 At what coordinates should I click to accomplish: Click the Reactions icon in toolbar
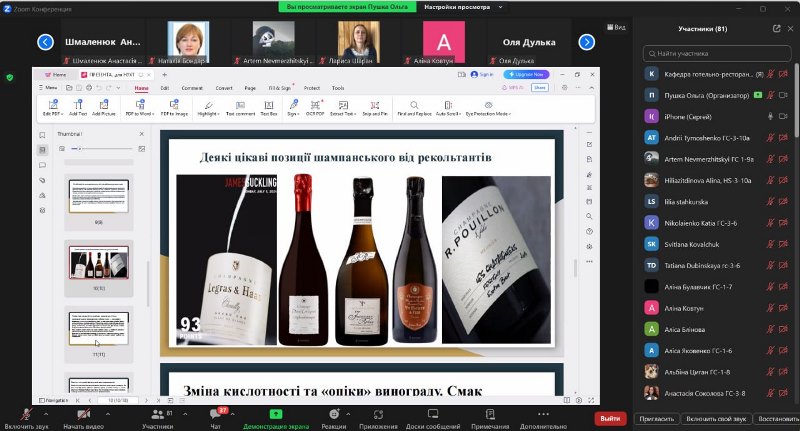click(333, 415)
